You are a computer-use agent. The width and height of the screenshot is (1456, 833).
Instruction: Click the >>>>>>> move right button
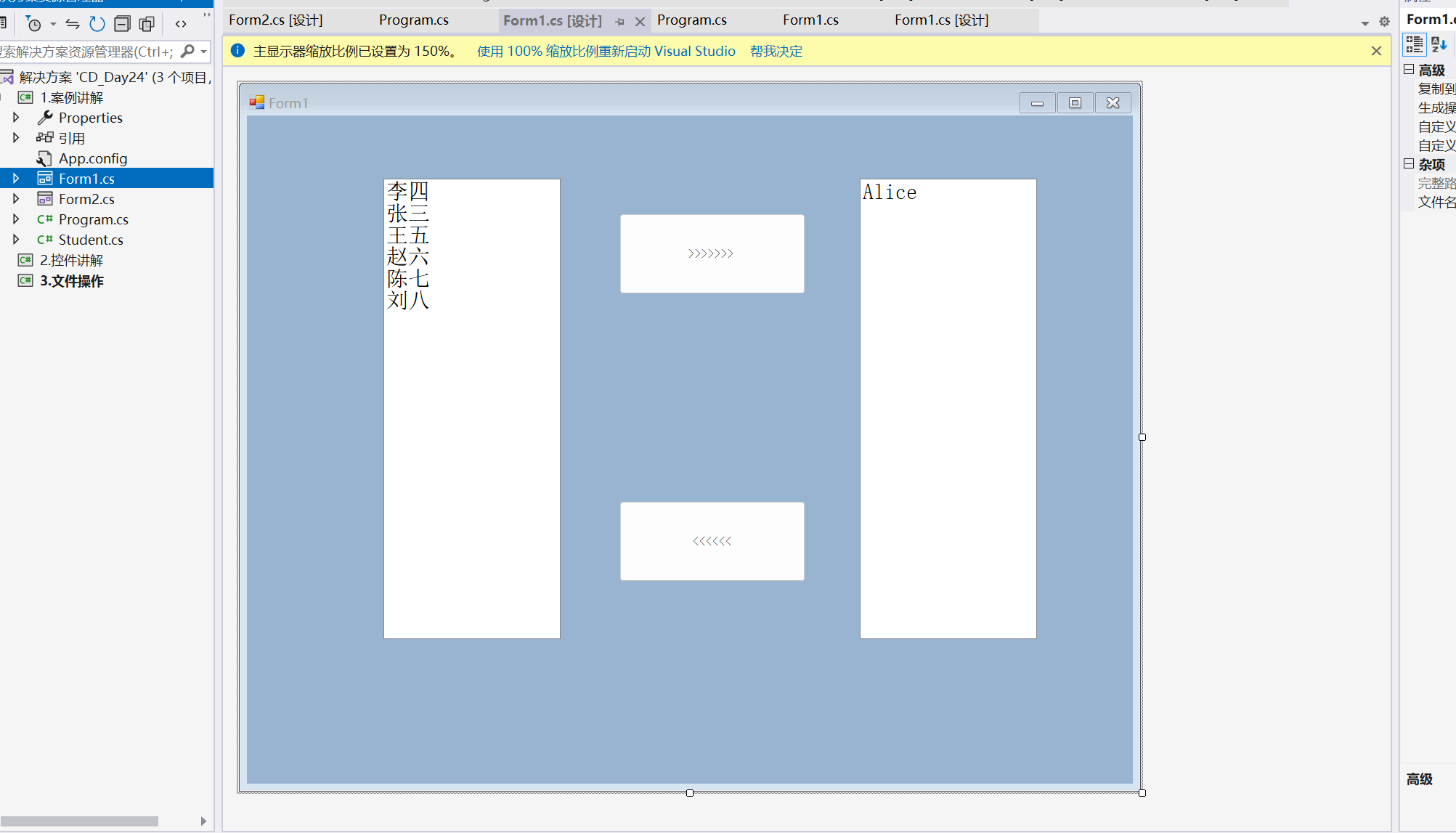712,253
